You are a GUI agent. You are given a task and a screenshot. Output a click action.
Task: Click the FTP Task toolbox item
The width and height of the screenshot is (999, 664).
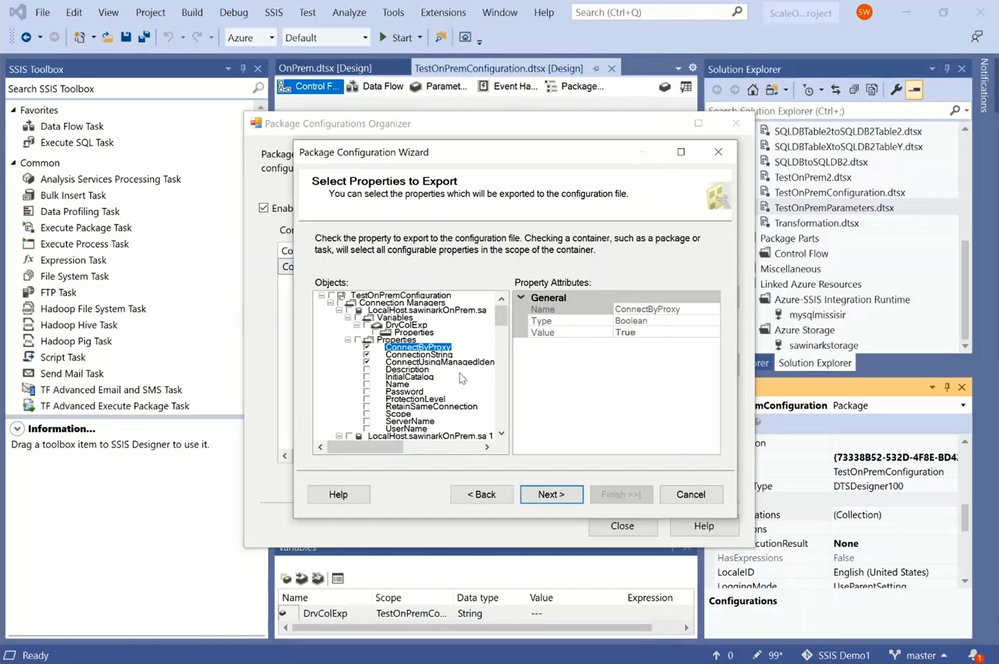58,292
